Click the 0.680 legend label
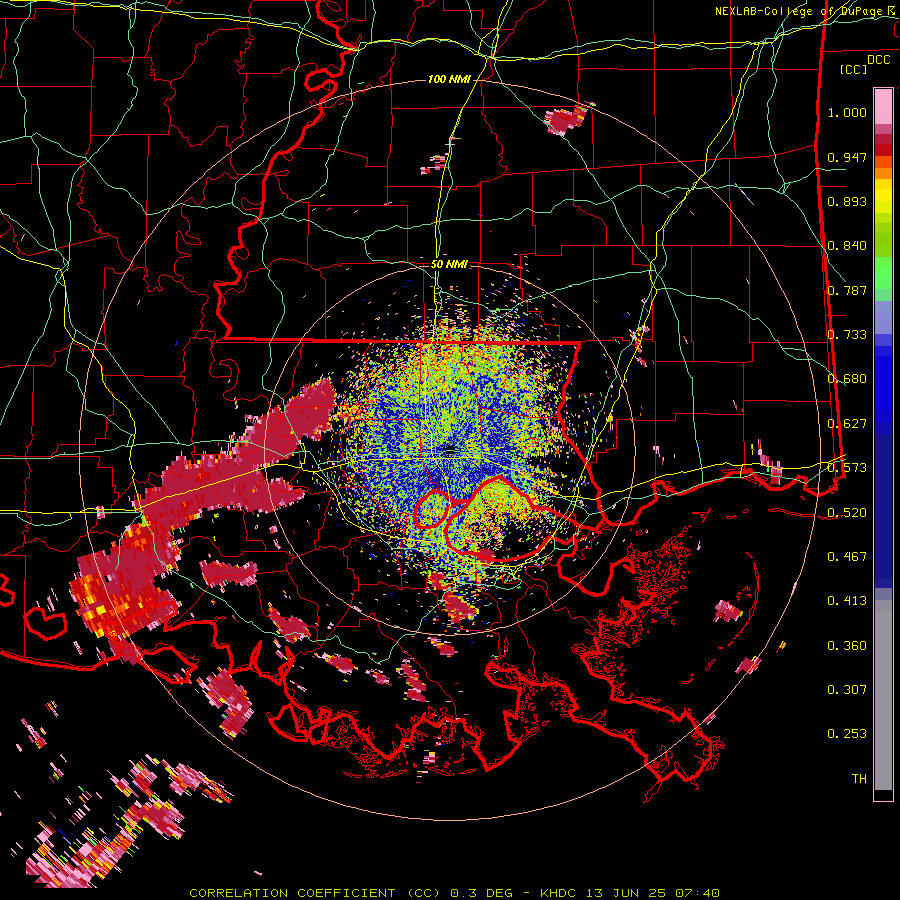Viewport: 900px width, 900px height. click(847, 379)
